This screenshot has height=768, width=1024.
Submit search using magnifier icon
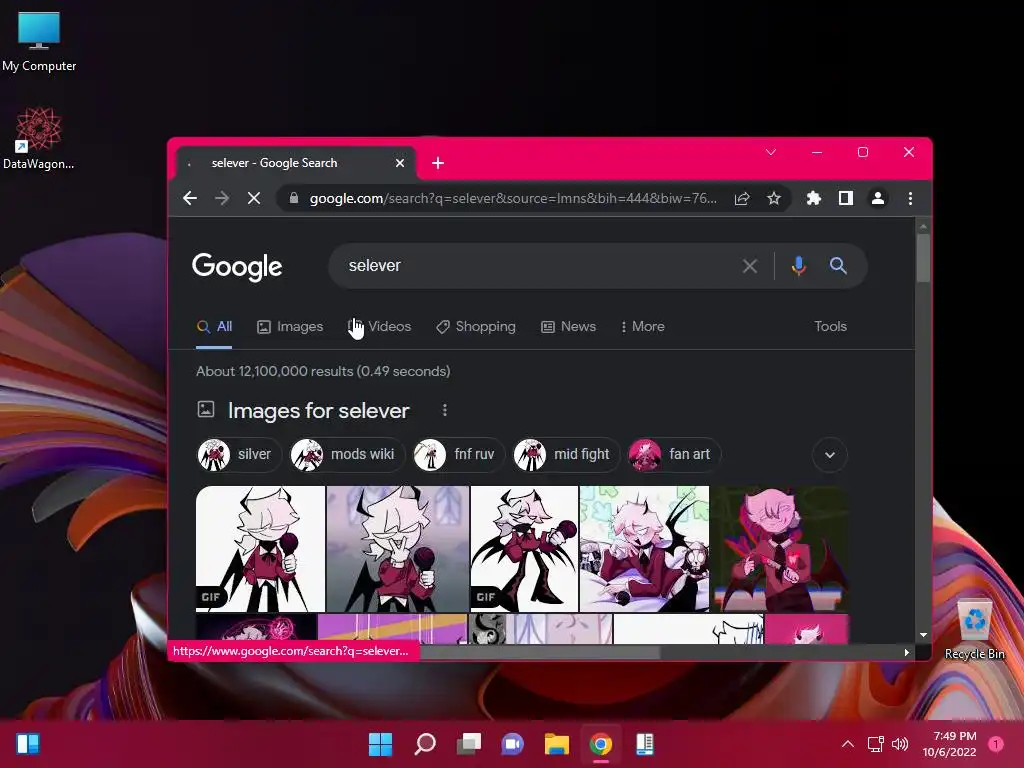839,266
